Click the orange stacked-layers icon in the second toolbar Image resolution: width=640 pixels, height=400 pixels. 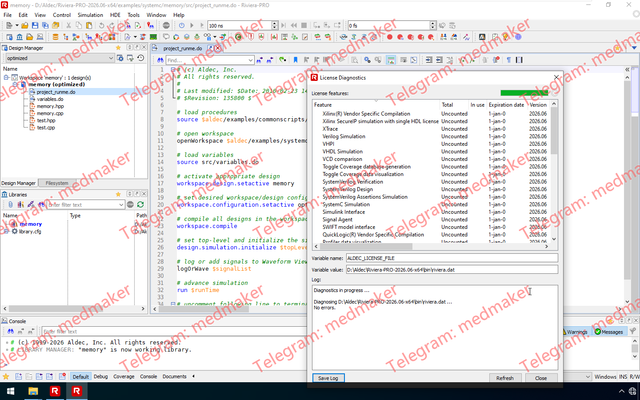pos(56,37)
